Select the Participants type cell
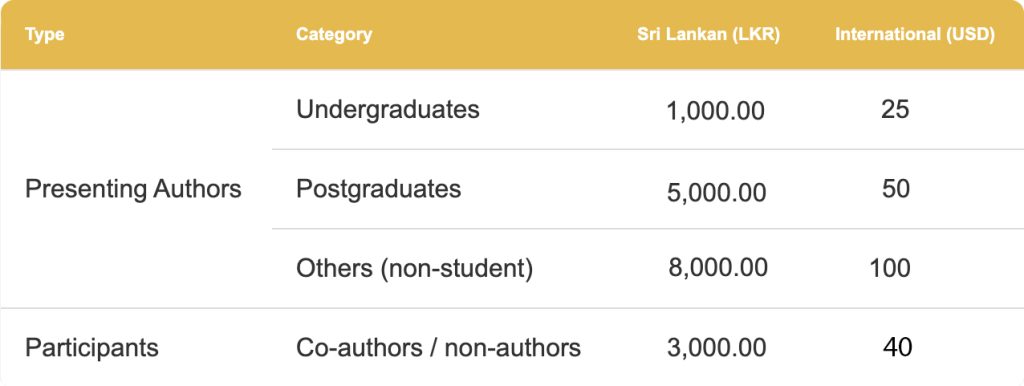This screenshot has width=1024, height=386. click(x=91, y=347)
